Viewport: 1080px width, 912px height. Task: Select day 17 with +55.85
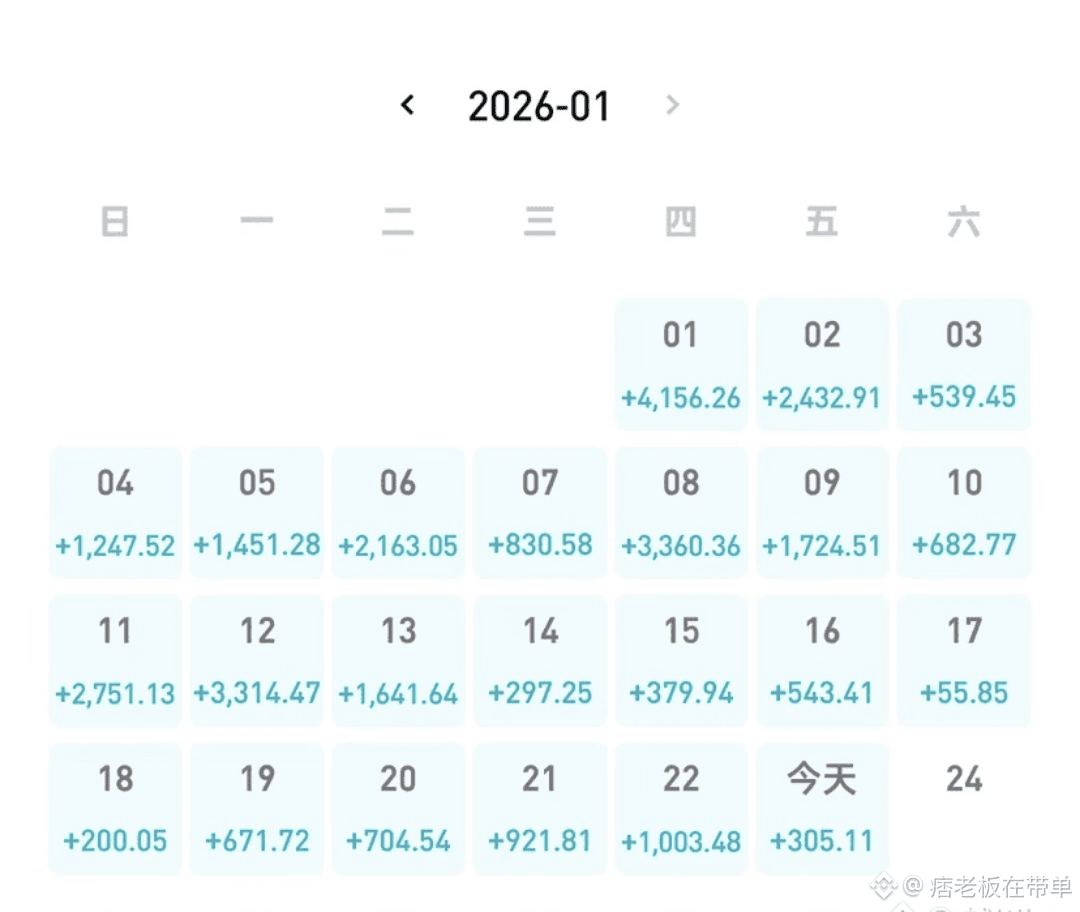[964, 661]
